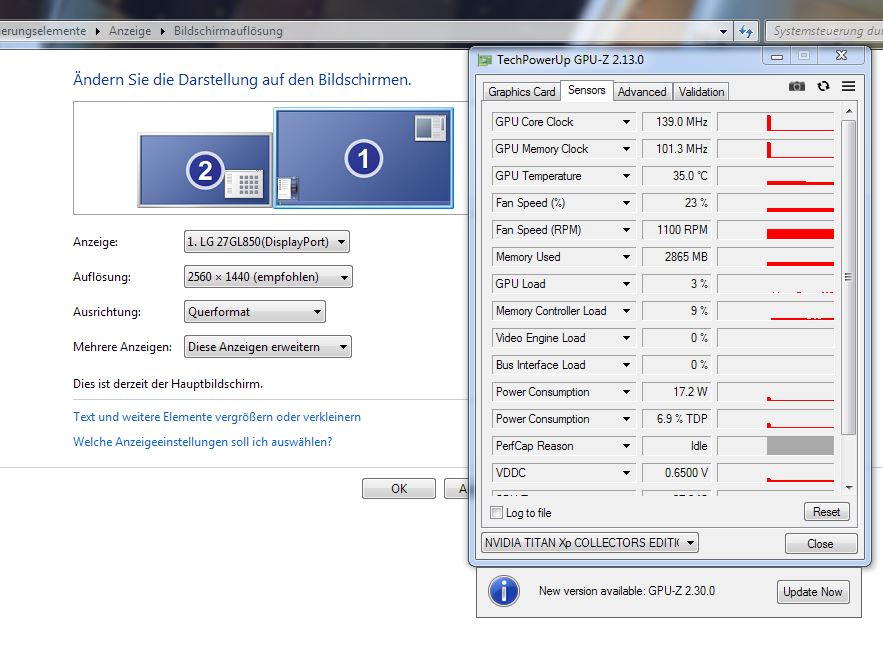Click the 0.6500 V VDDC value
883x665 pixels.
tap(676, 473)
